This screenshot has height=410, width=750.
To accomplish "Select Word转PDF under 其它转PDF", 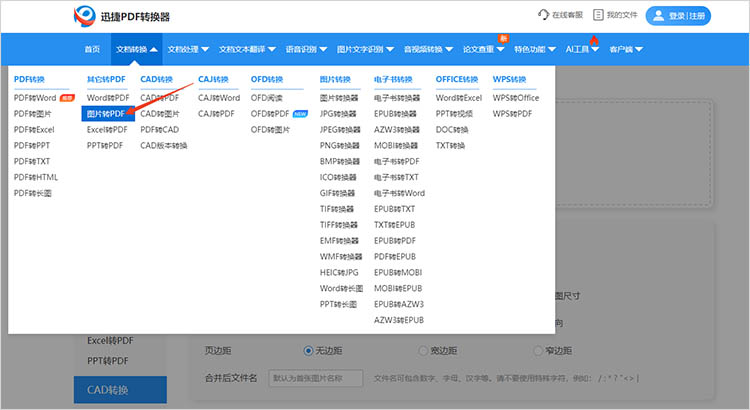I will [x=108, y=98].
